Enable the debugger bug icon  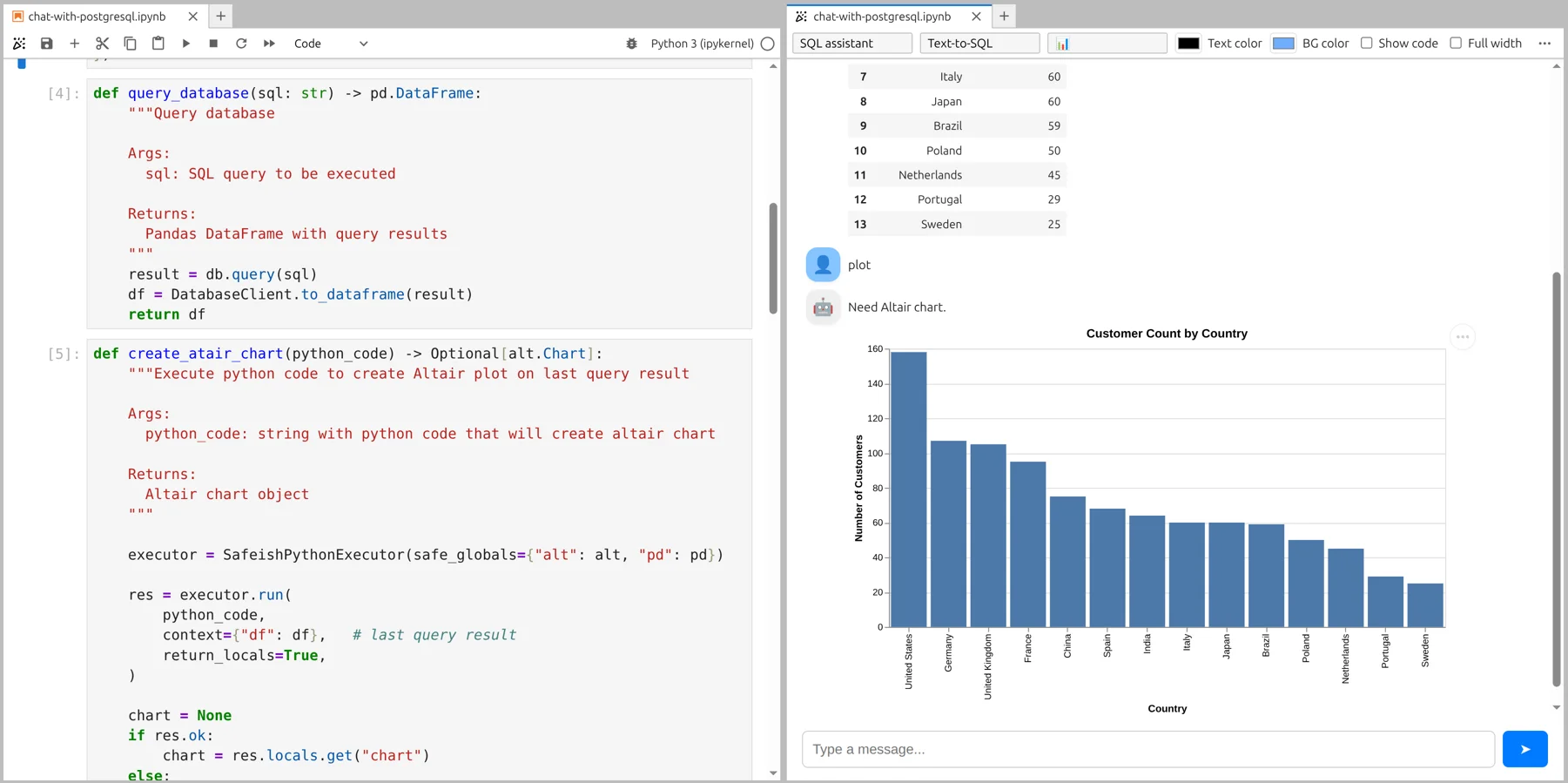(631, 44)
